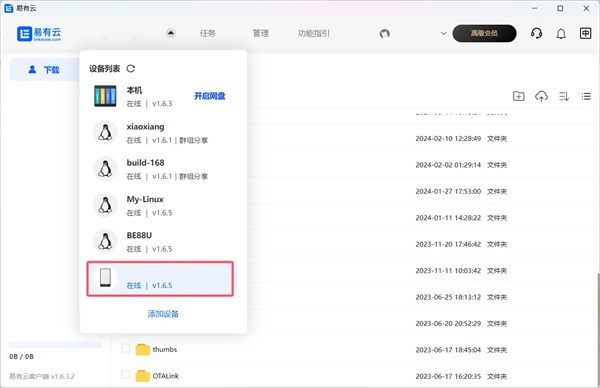Screen dimensions: 600x388
Task: Click the 易有云 logo in the header
Action: point(39,34)
